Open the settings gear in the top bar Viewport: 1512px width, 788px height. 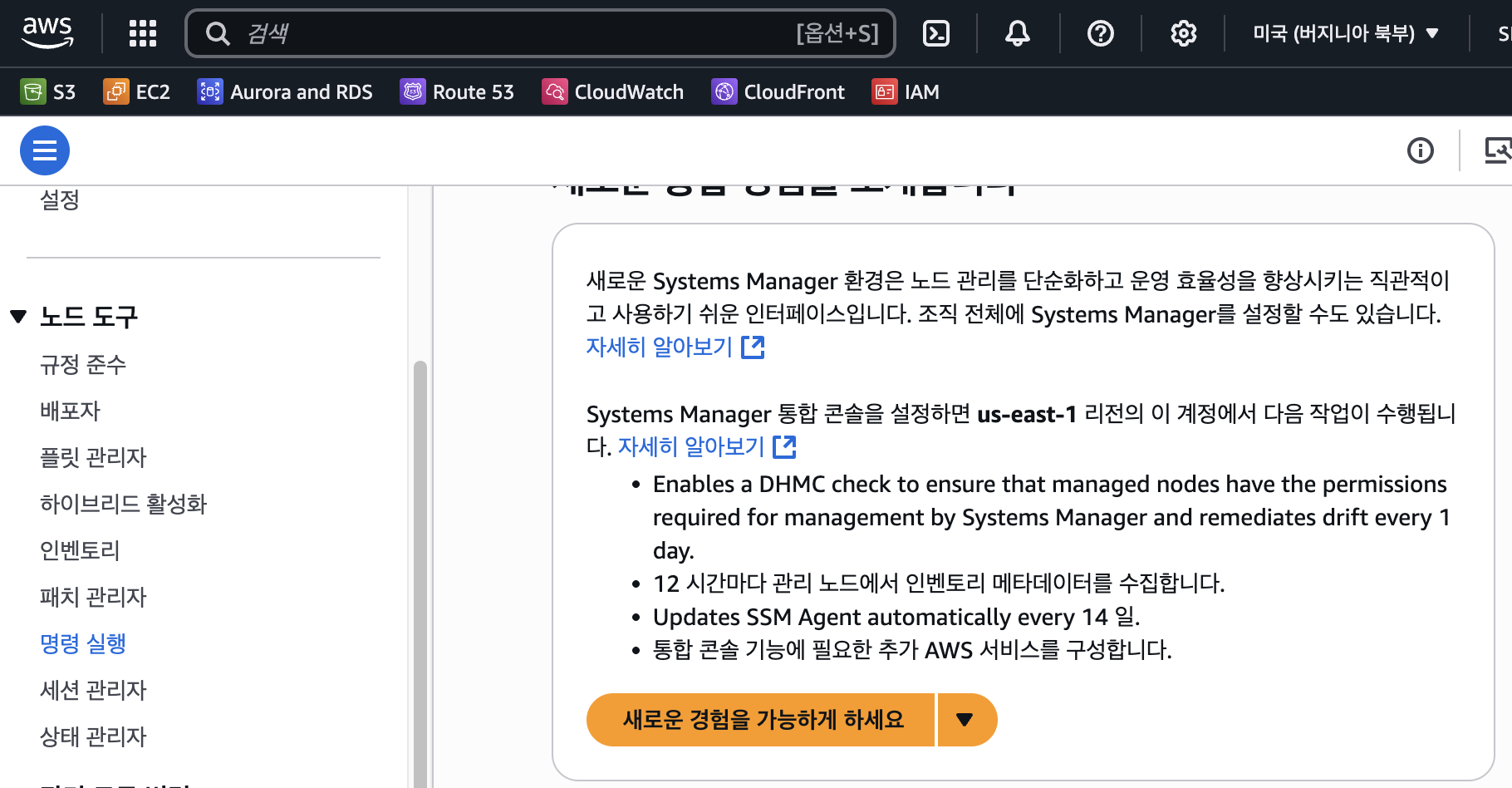tap(1183, 33)
